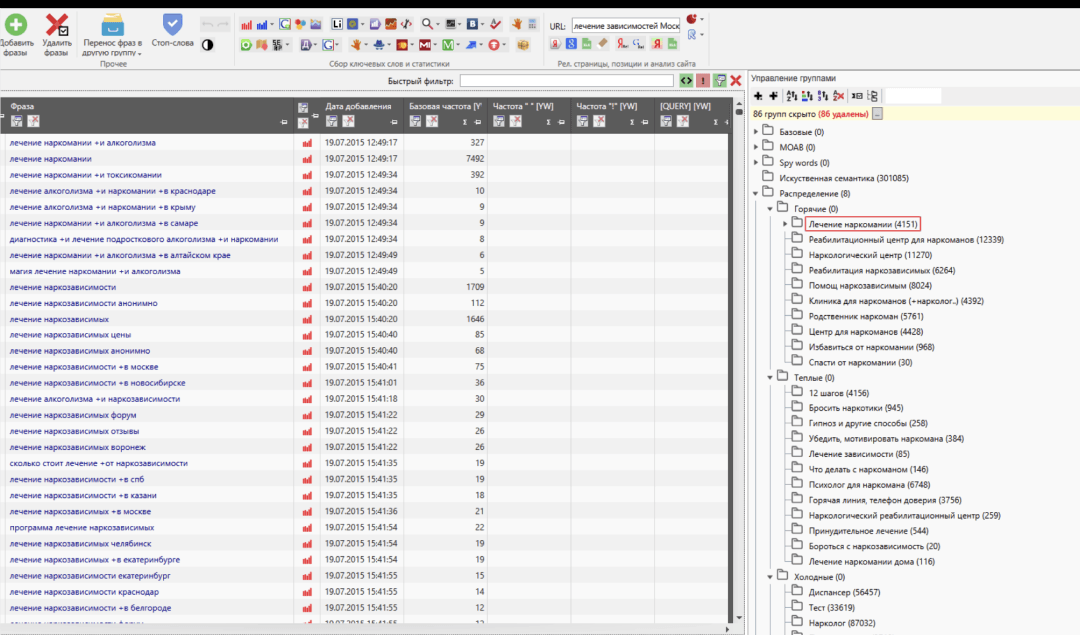The image size is (1080, 635).
Task: Expand the Лечение наркомании group node
Action: 785,223
